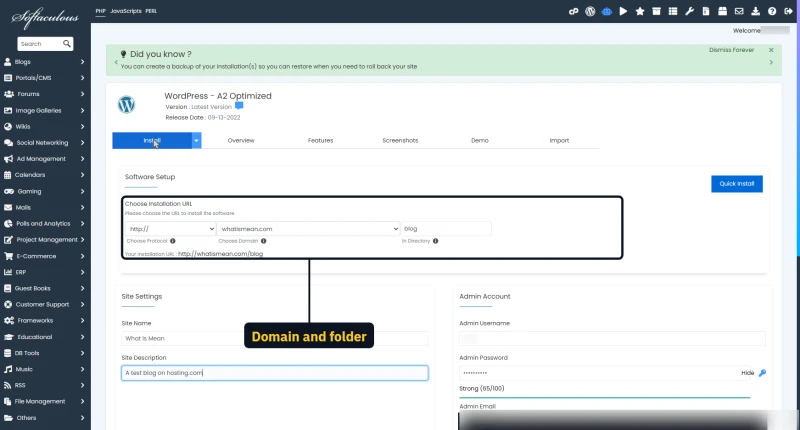Screen dimensions: 800x430
Task: Click Dismiss Forever link
Action: point(731,50)
